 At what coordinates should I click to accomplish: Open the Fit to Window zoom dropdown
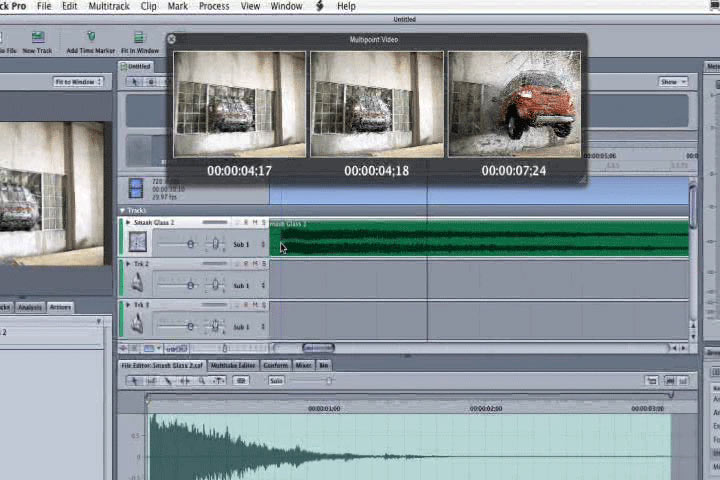78,82
